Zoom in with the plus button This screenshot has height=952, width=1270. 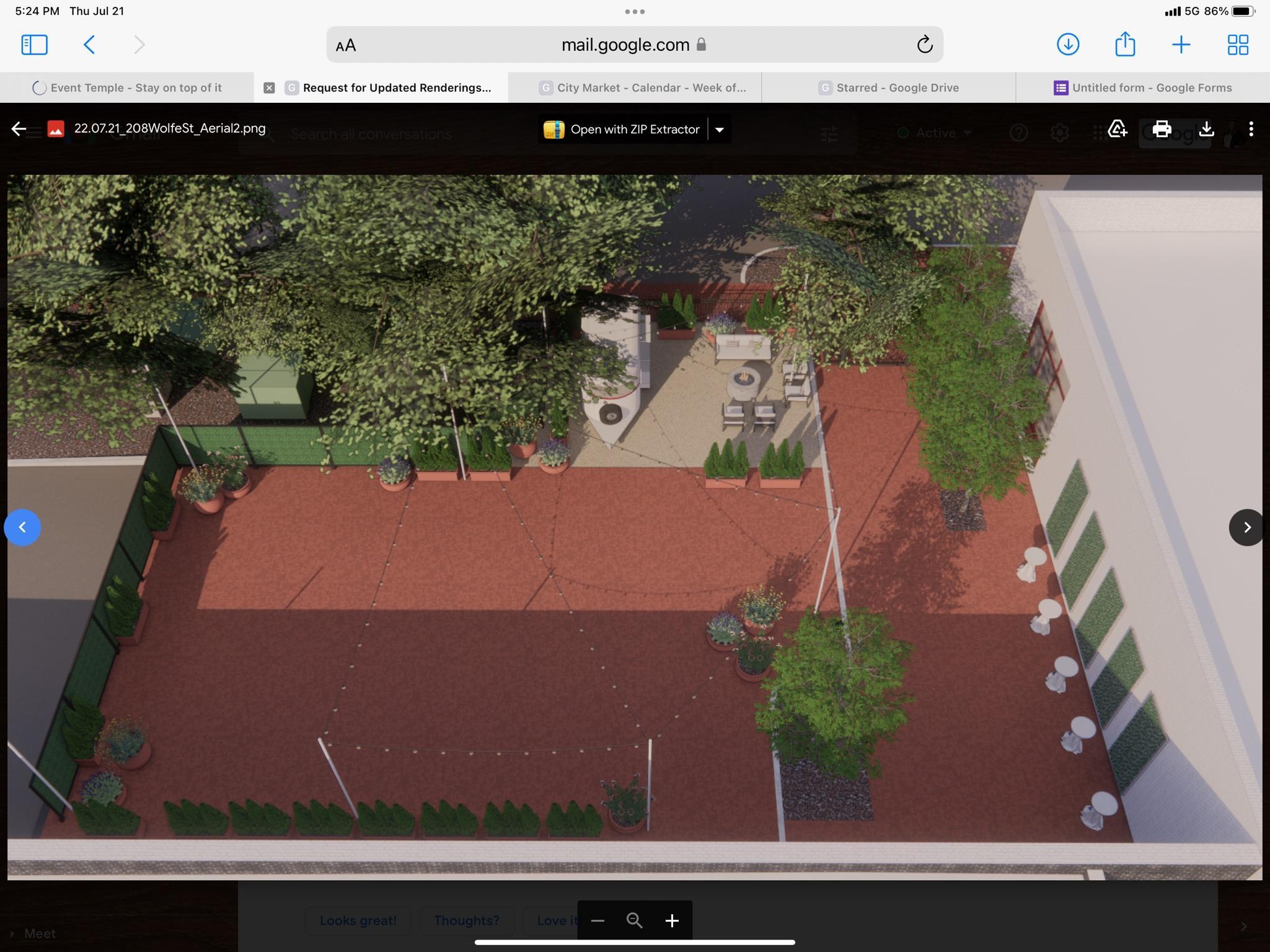pos(672,920)
